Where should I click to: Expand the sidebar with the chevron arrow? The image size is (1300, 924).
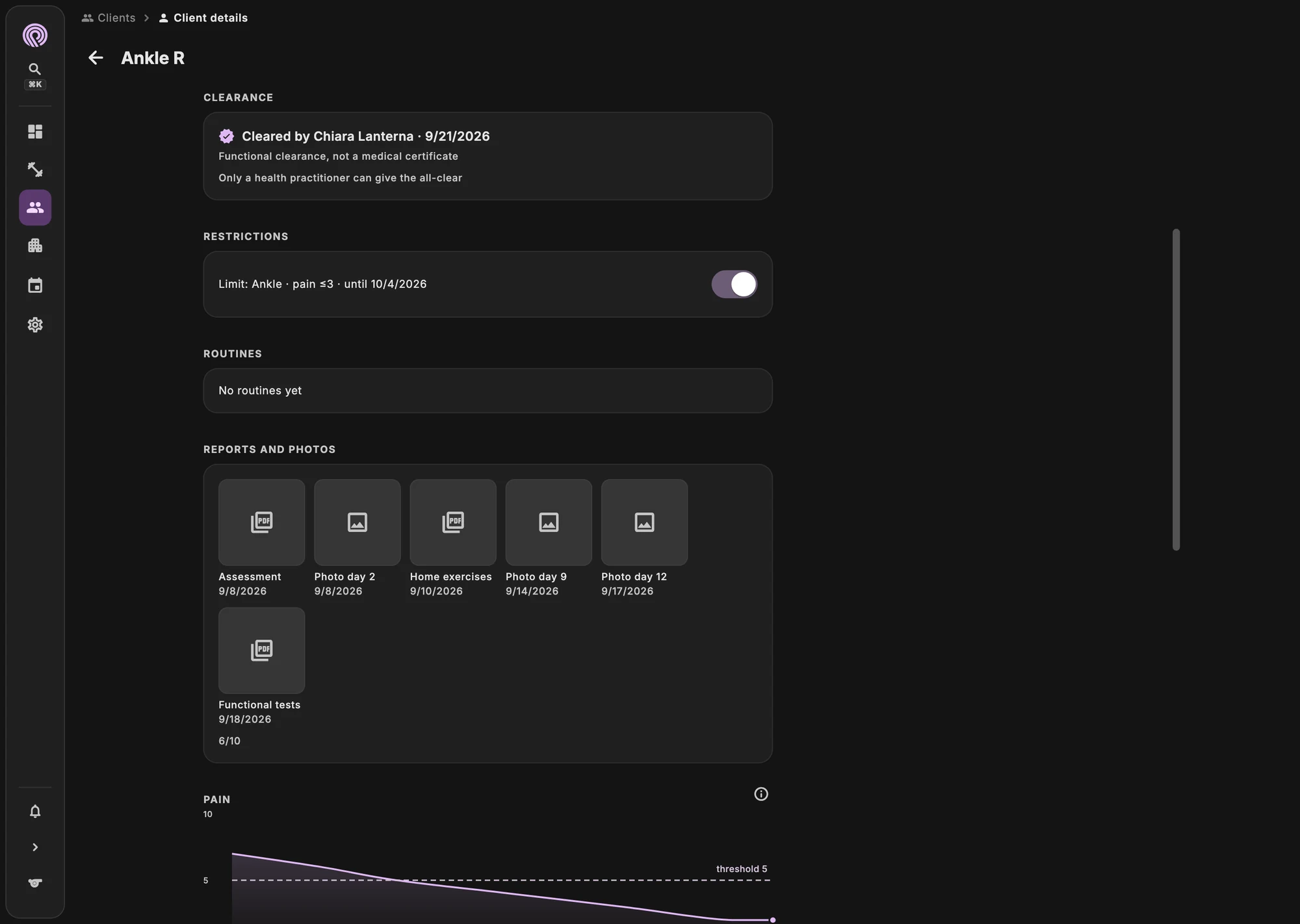point(35,847)
